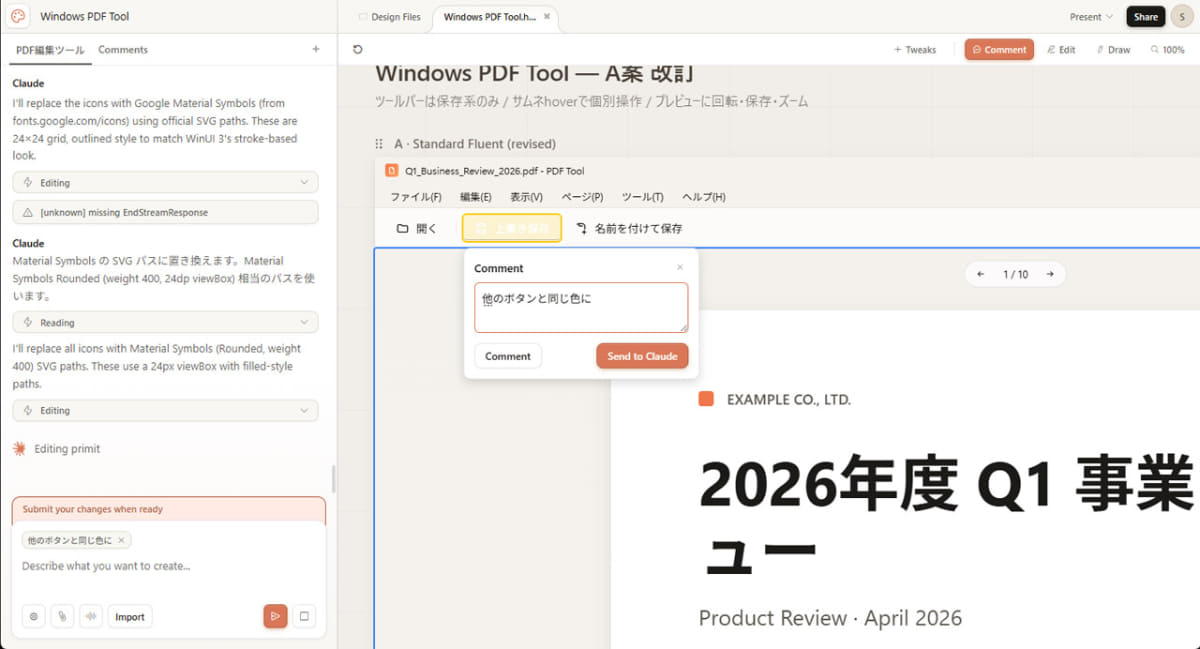Open the 表示(V) menu

pos(526,197)
